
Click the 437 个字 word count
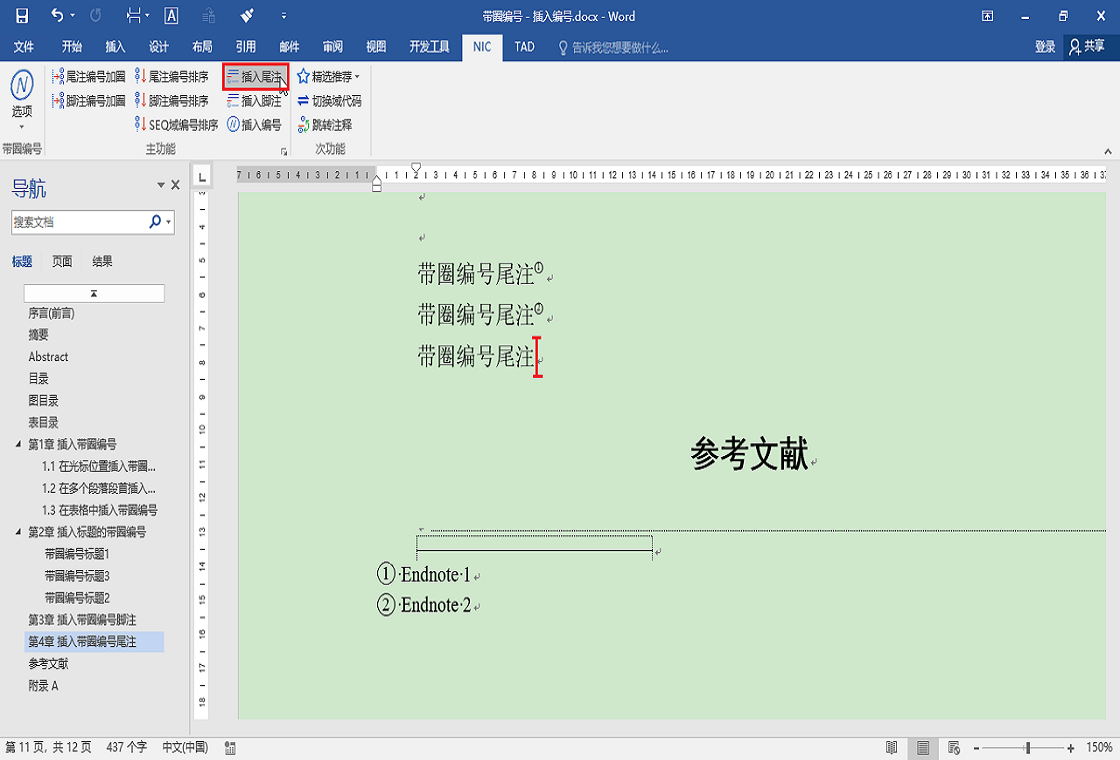[126, 747]
